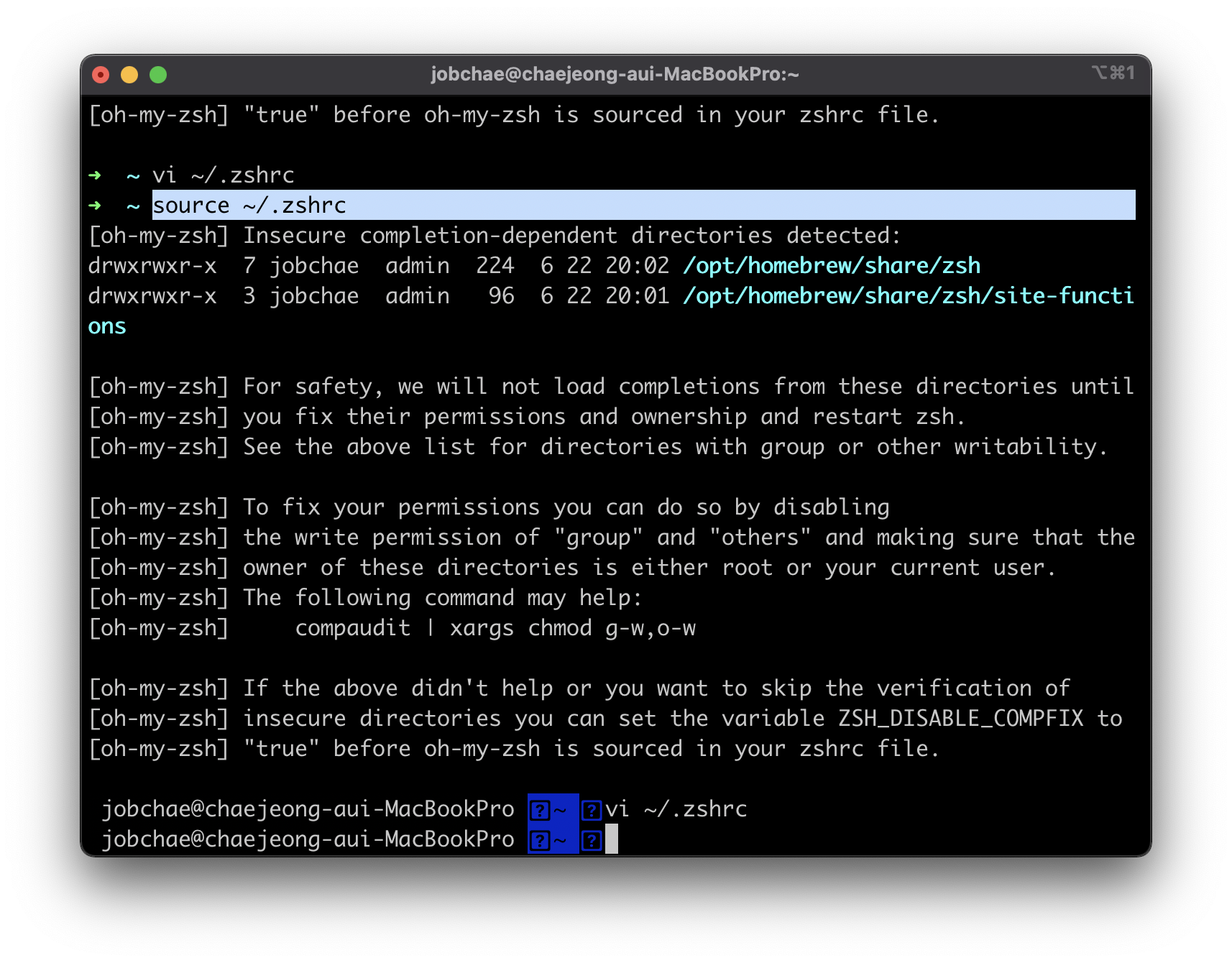Click the line 'For safety, we will not load completions'

pyautogui.click(x=611, y=387)
